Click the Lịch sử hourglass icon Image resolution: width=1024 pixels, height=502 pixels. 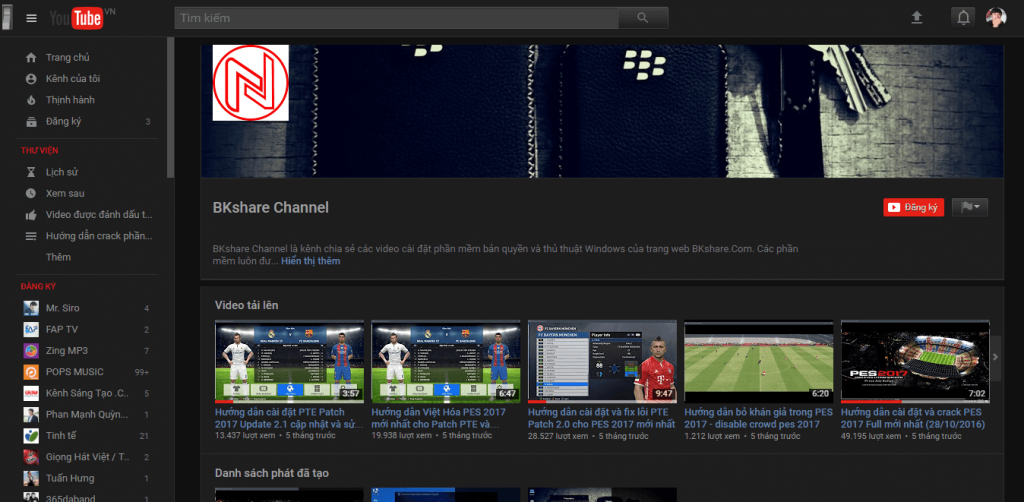(31, 172)
